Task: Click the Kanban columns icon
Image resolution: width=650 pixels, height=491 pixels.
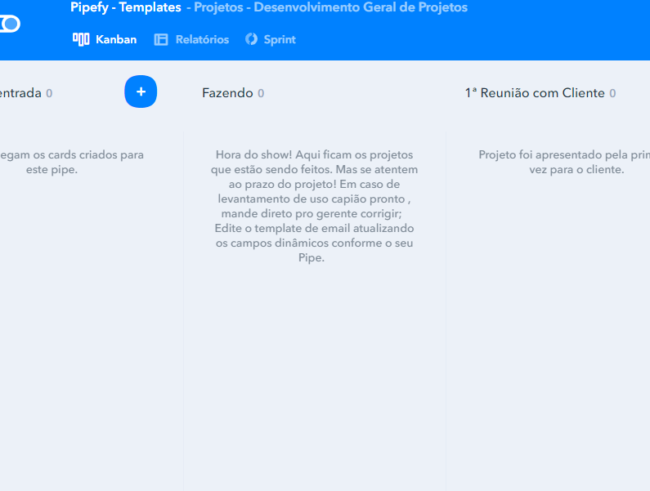Action: [81, 39]
